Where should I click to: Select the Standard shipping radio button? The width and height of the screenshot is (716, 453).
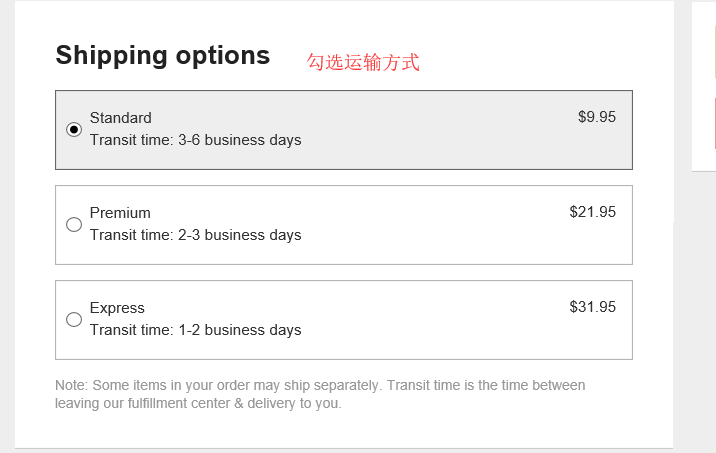coord(74,129)
